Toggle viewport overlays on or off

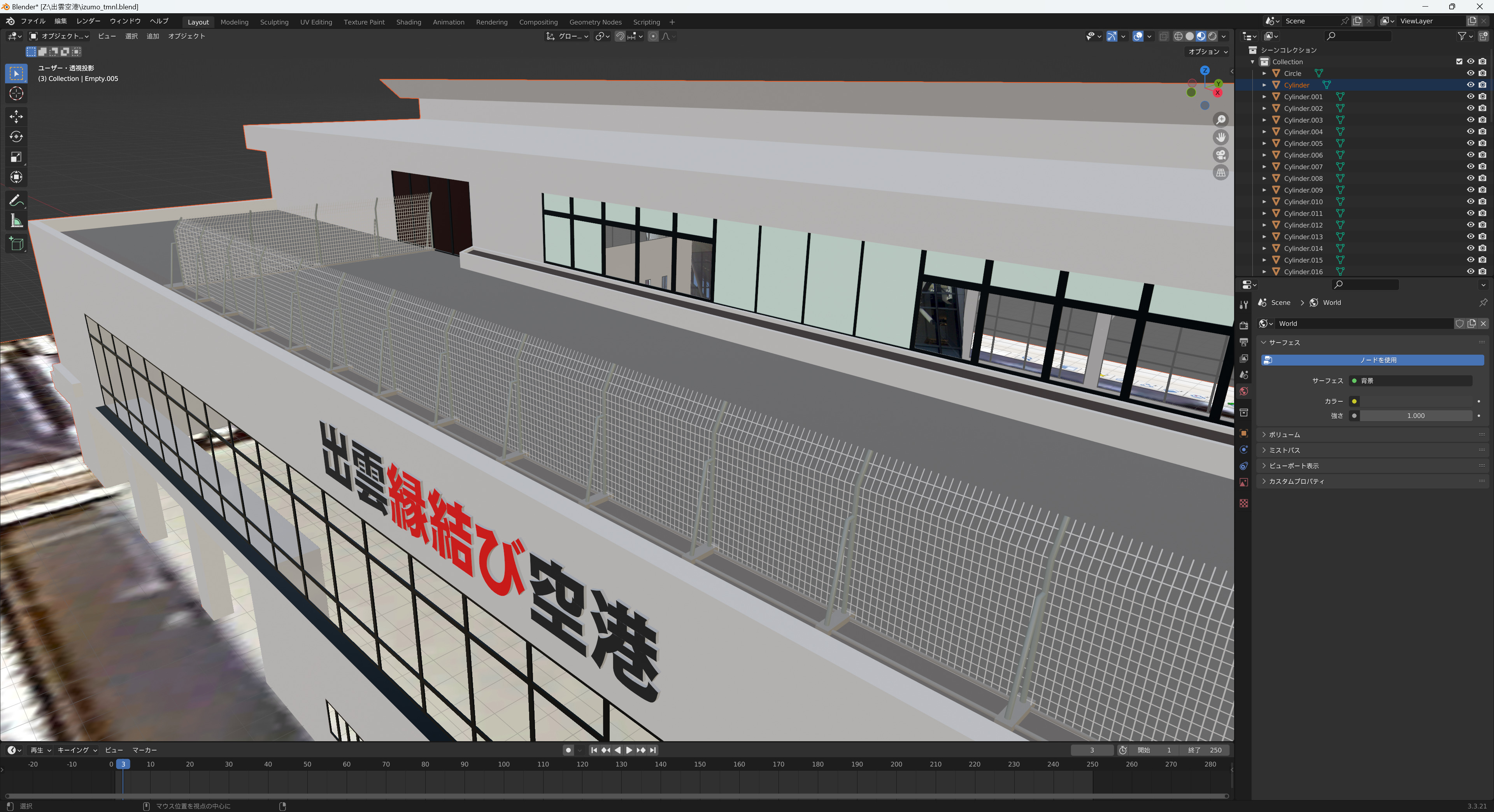click(1138, 36)
